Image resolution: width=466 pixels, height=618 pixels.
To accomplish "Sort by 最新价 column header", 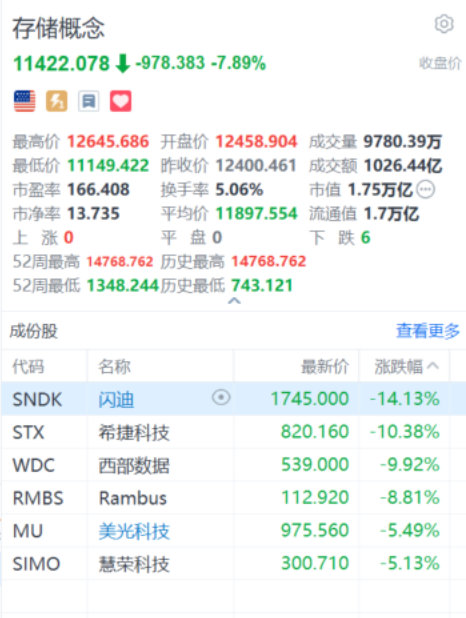I will click(x=325, y=367).
